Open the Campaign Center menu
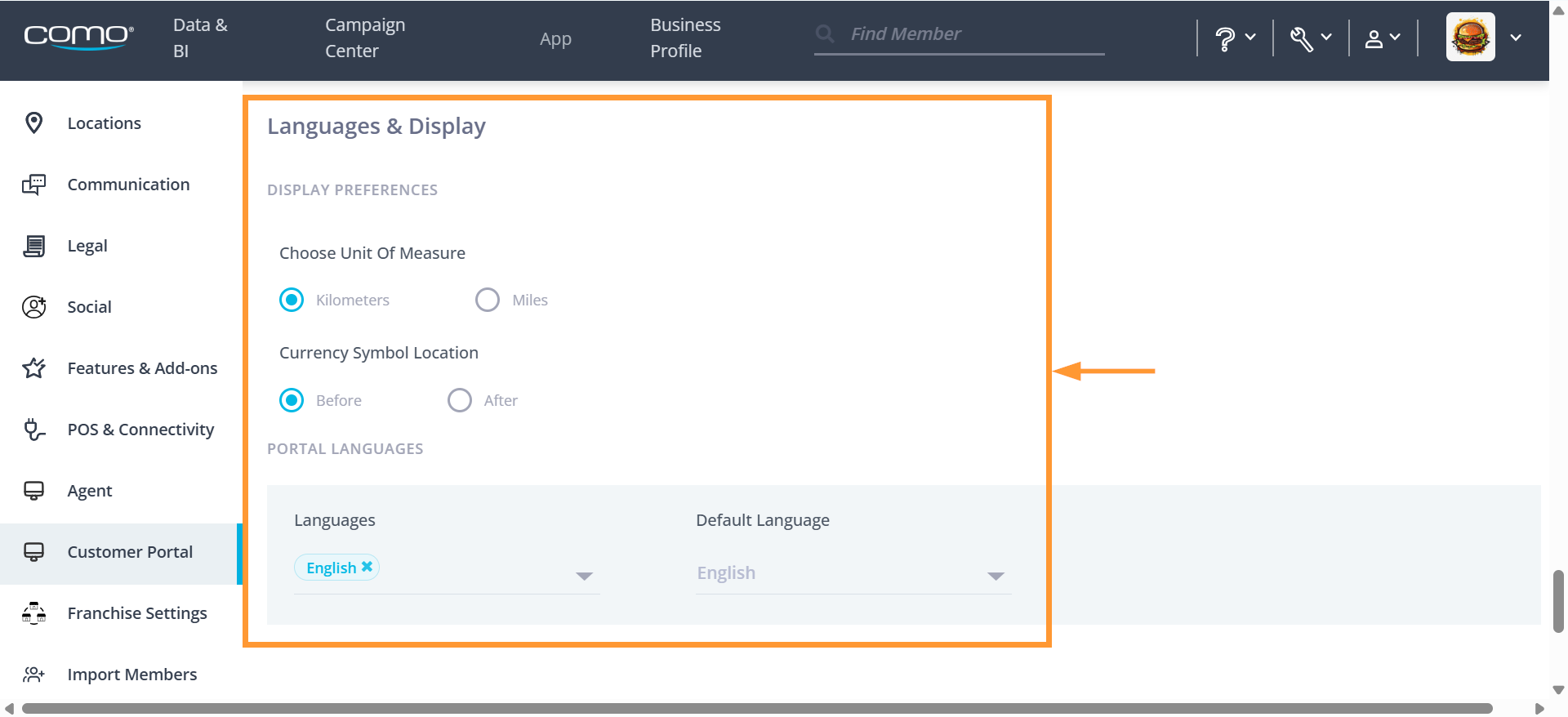Viewport: 1568px width, 717px height. (365, 38)
